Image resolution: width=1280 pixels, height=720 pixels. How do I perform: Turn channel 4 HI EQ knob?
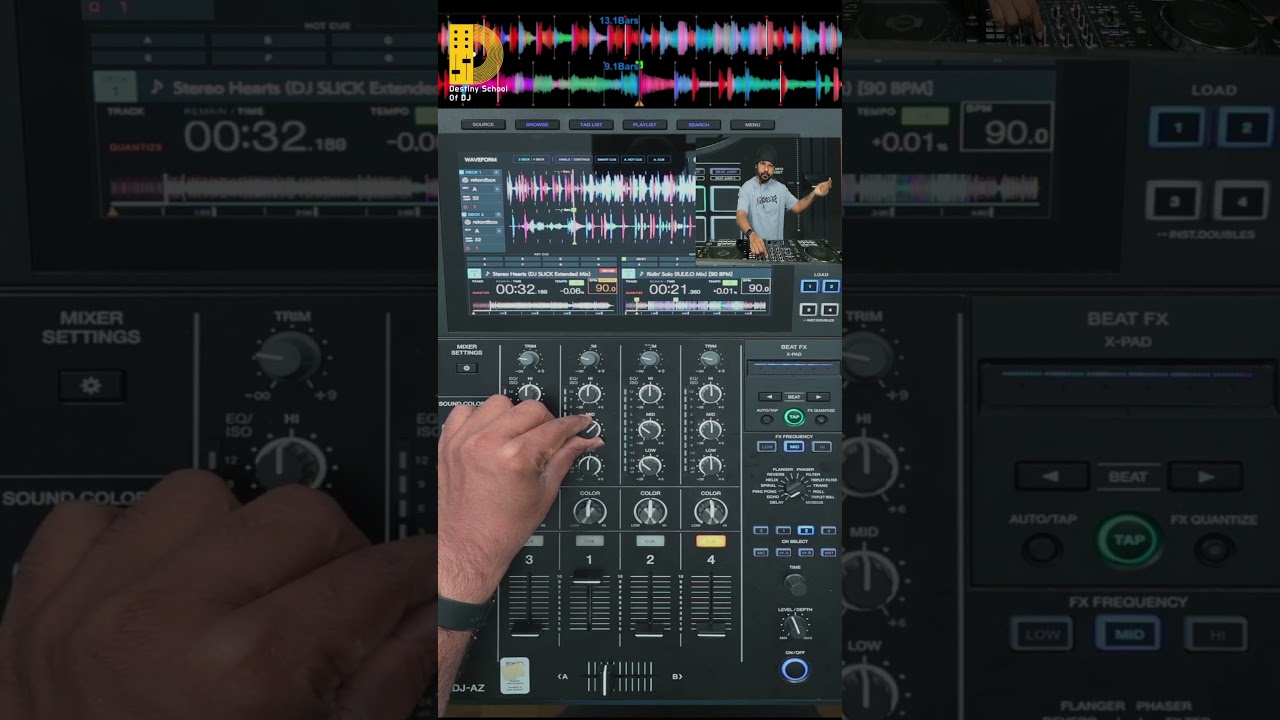coord(710,394)
